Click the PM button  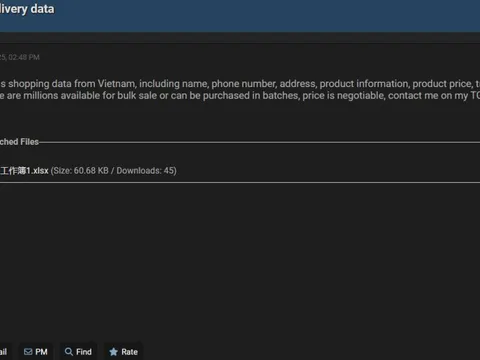(x=36, y=352)
